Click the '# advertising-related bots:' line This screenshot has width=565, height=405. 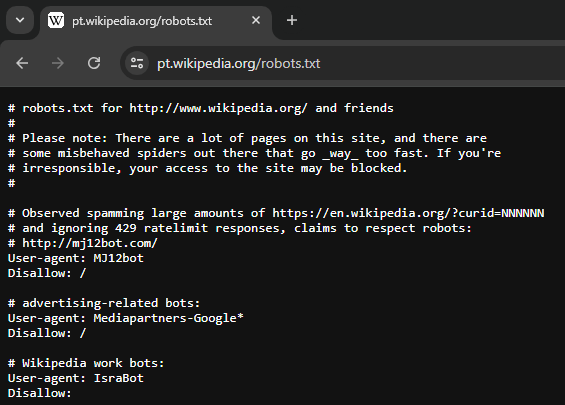[x=104, y=303]
